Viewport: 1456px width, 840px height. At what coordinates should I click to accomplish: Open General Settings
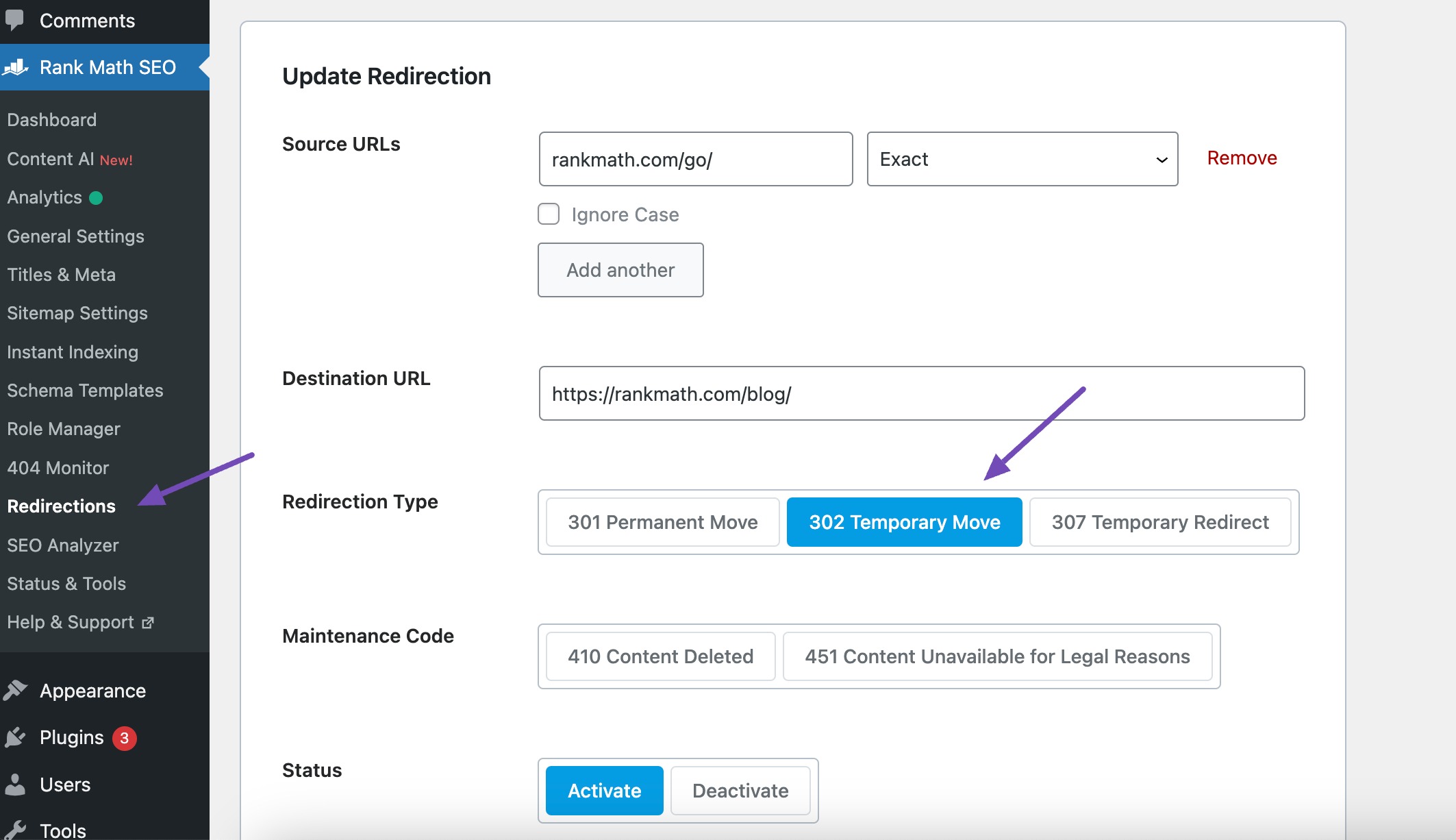[x=75, y=236]
